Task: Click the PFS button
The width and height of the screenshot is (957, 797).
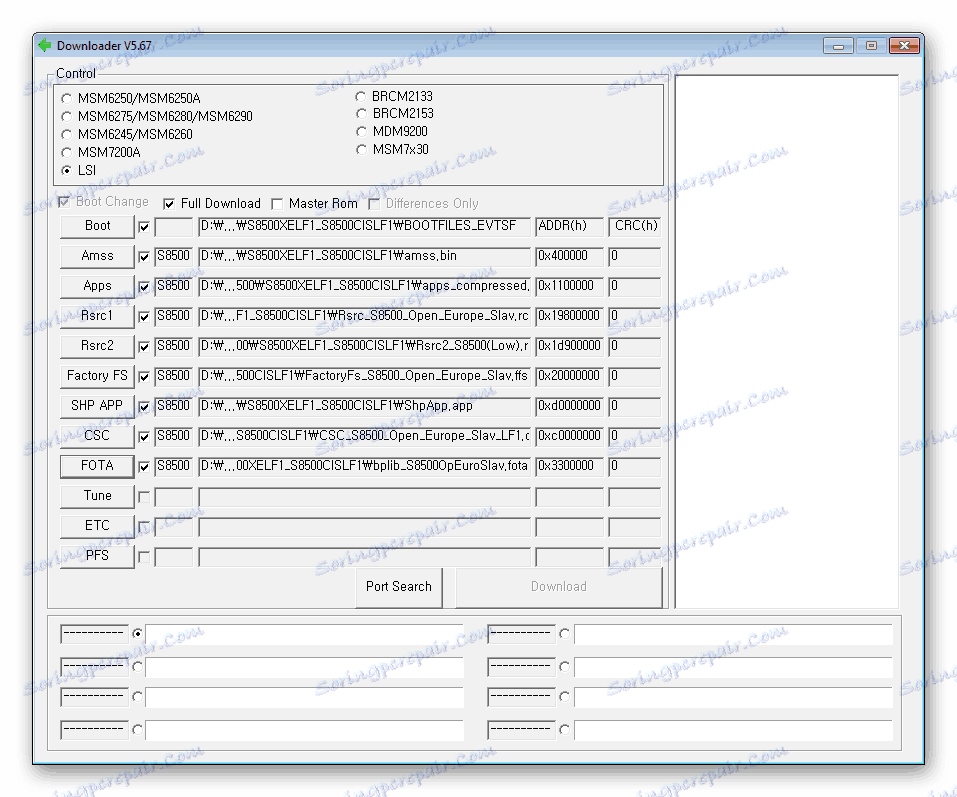Action: (x=97, y=555)
